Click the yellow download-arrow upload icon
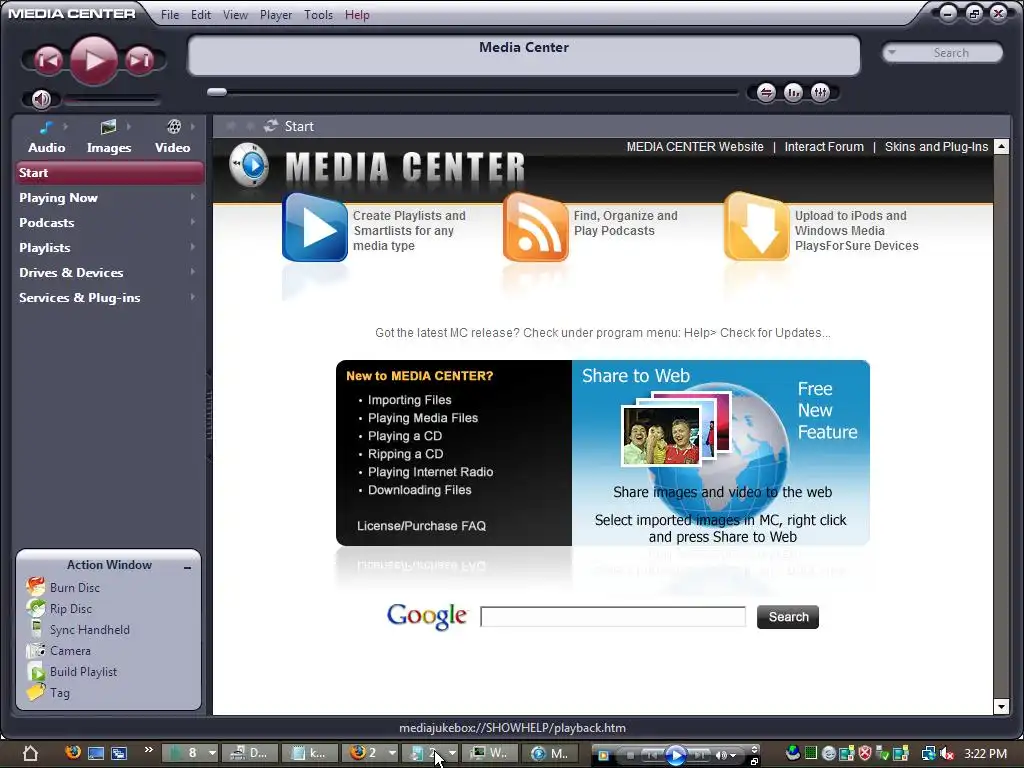Image resolution: width=1024 pixels, height=768 pixels. pyautogui.click(x=756, y=228)
